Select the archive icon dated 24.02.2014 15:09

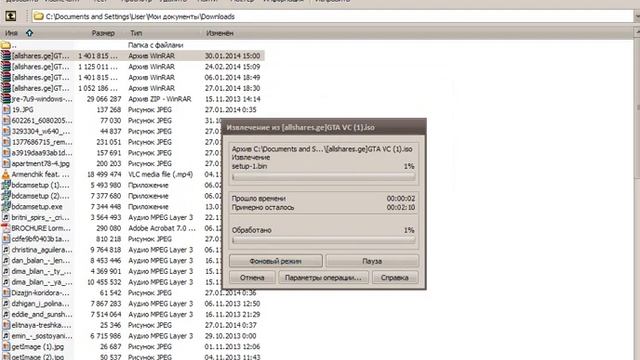pos(6,67)
